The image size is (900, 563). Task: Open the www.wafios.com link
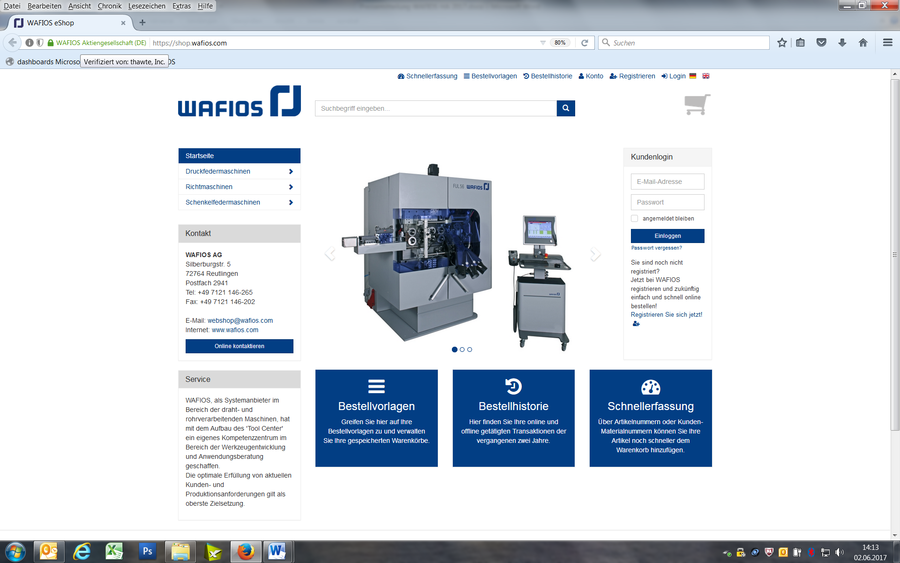235,330
